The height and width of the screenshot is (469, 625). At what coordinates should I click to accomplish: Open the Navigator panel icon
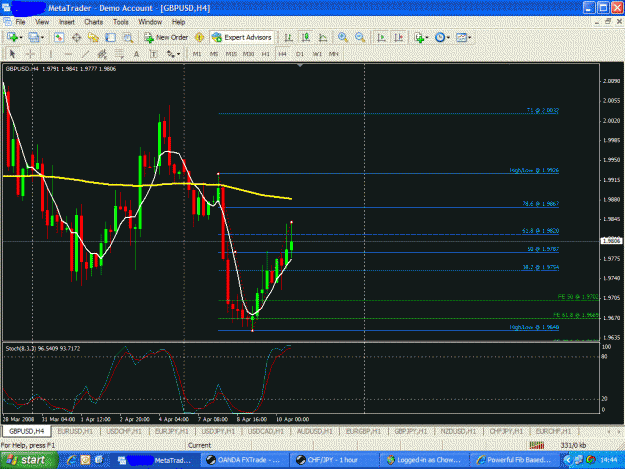[x=93, y=37]
